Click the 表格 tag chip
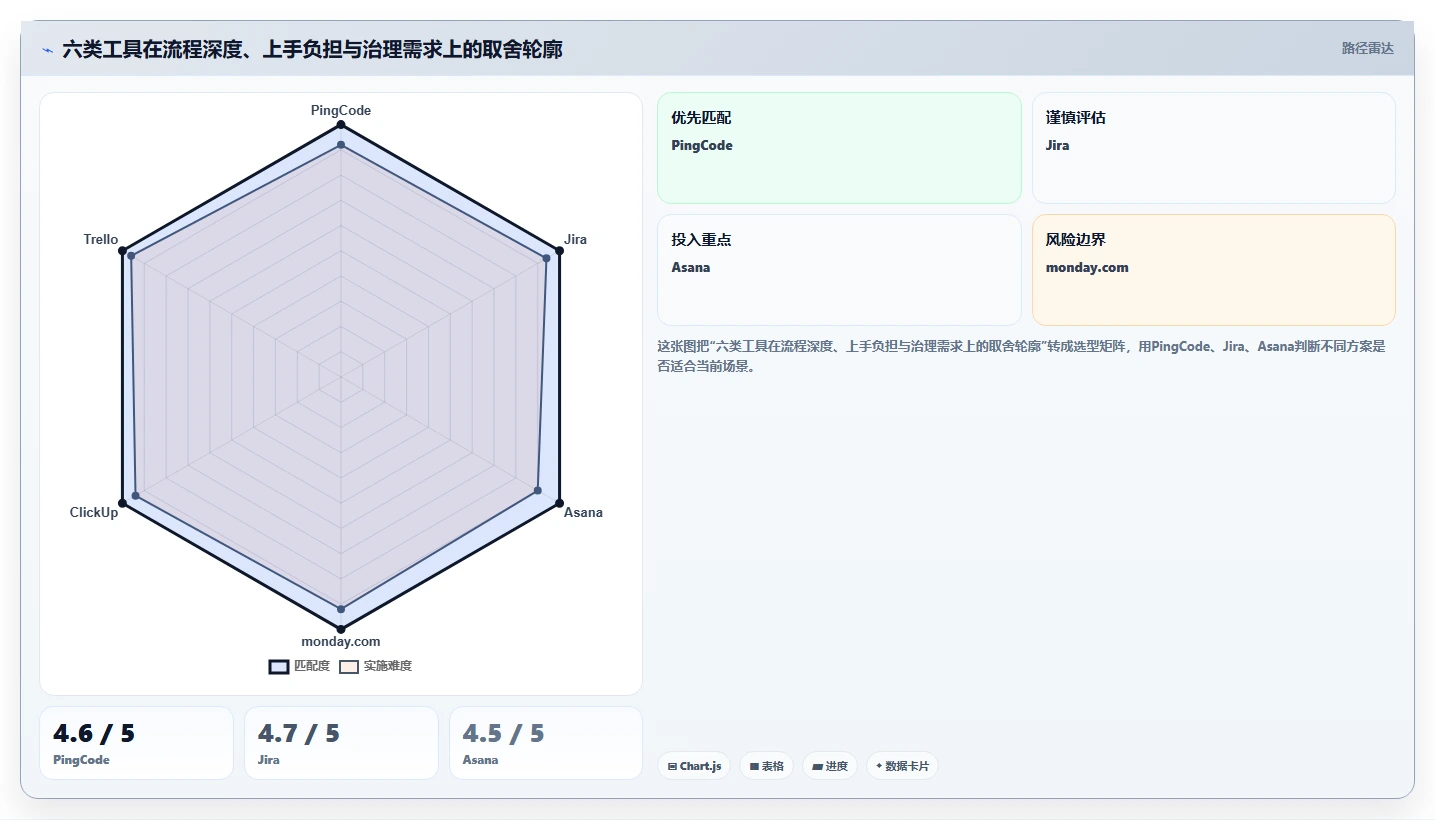The width and height of the screenshot is (1435, 820). pyautogui.click(x=767, y=766)
